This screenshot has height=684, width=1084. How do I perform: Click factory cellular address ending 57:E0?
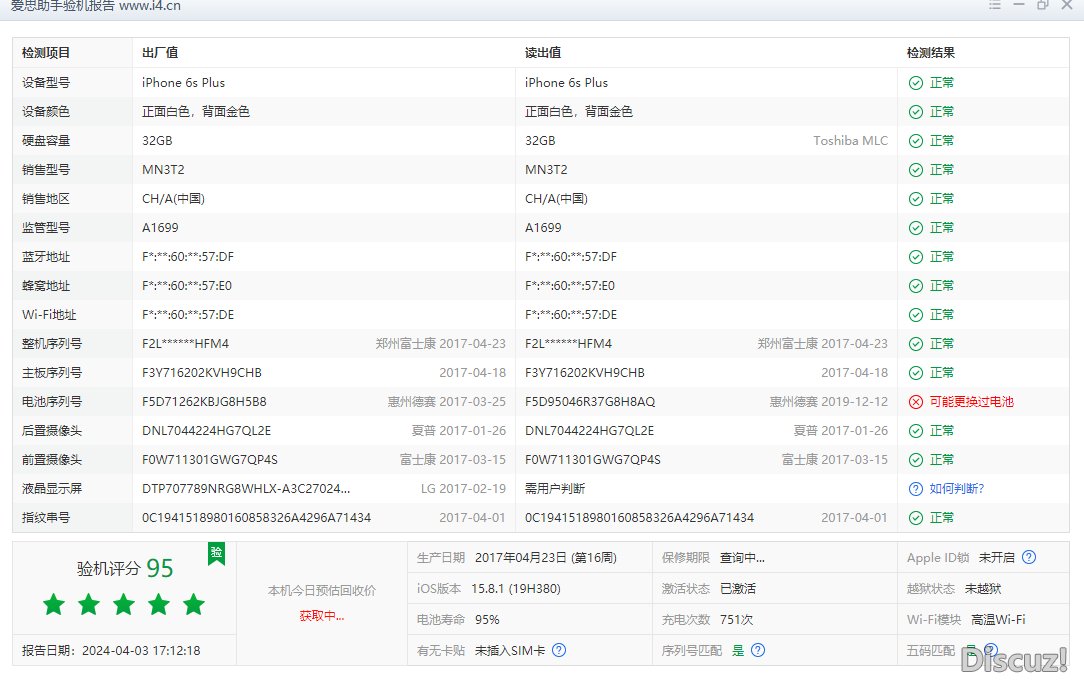187,286
